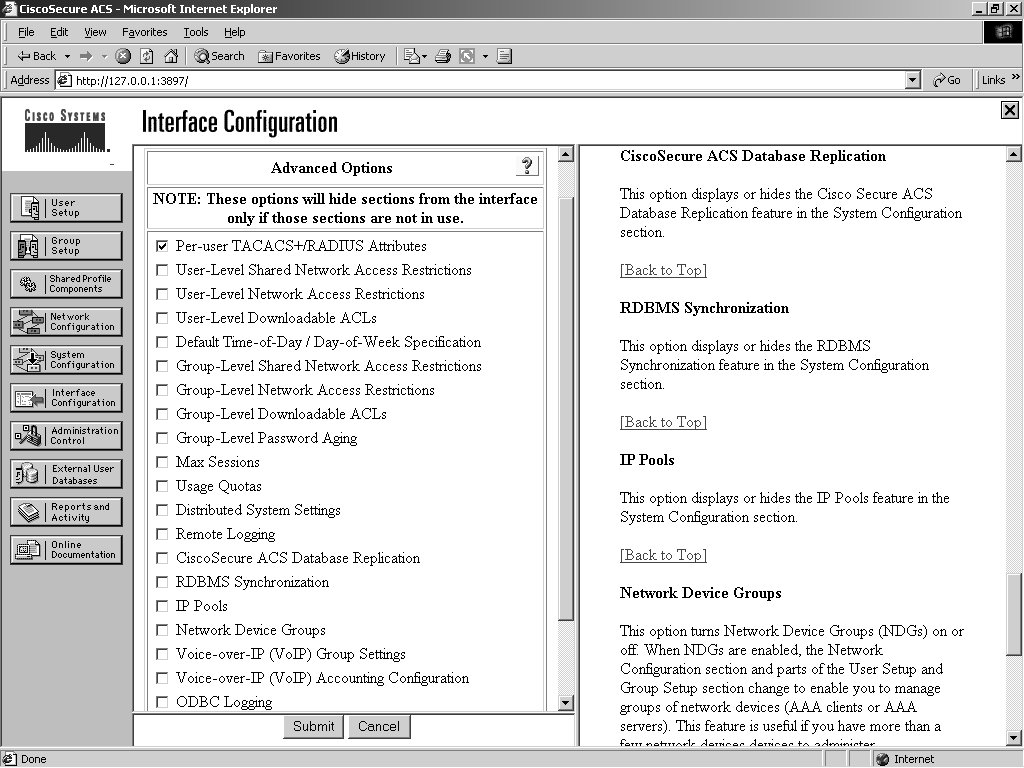Image resolution: width=1024 pixels, height=768 pixels.
Task: Cancel the Advanced Options changes
Action: coord(379,726)
